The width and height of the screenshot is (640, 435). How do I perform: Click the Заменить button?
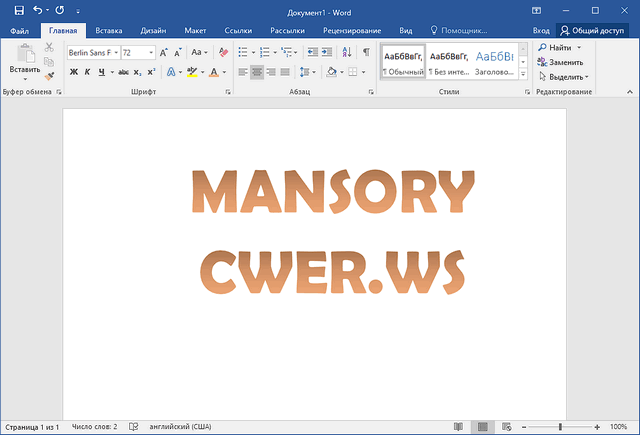tap(565, 62)
